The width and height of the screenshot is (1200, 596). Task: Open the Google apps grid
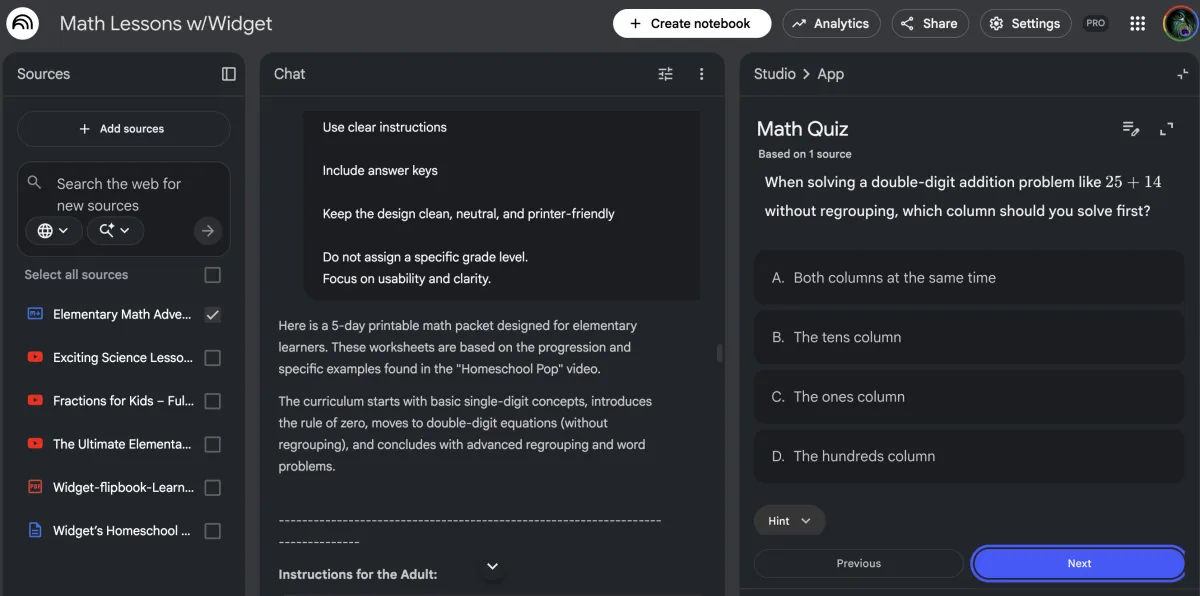(1137, 24)
